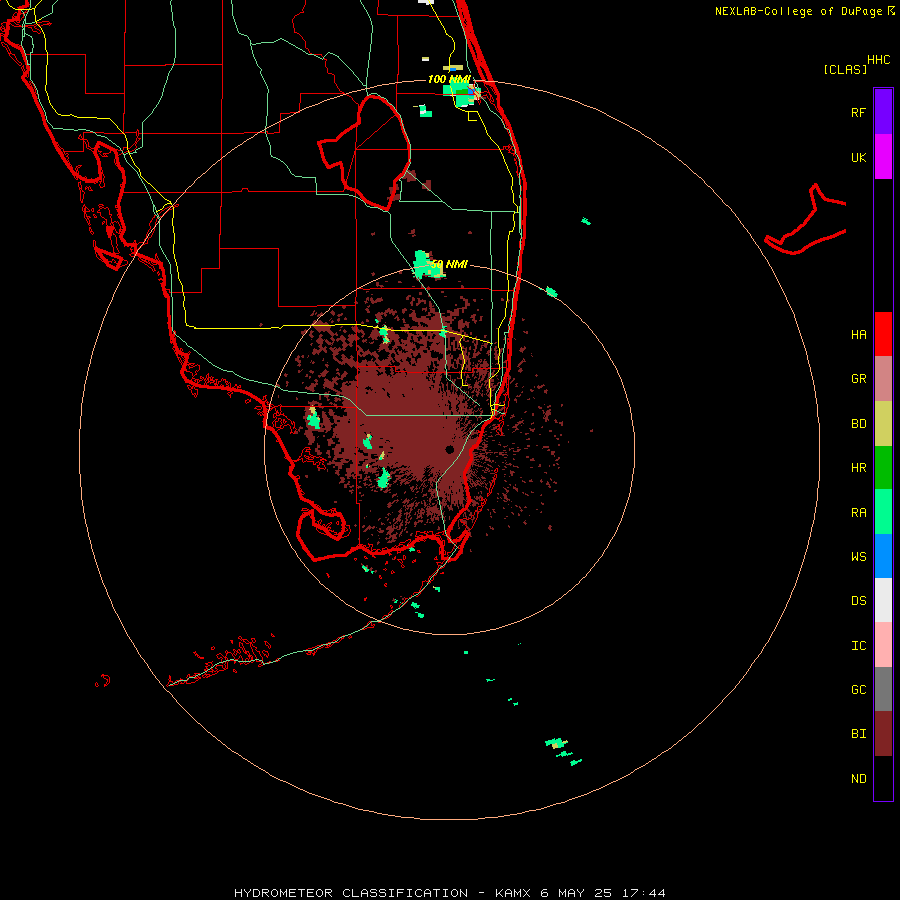
Task: Click the WS blue legend swatch
Action: pyautogui.click(x=883, y=556)
